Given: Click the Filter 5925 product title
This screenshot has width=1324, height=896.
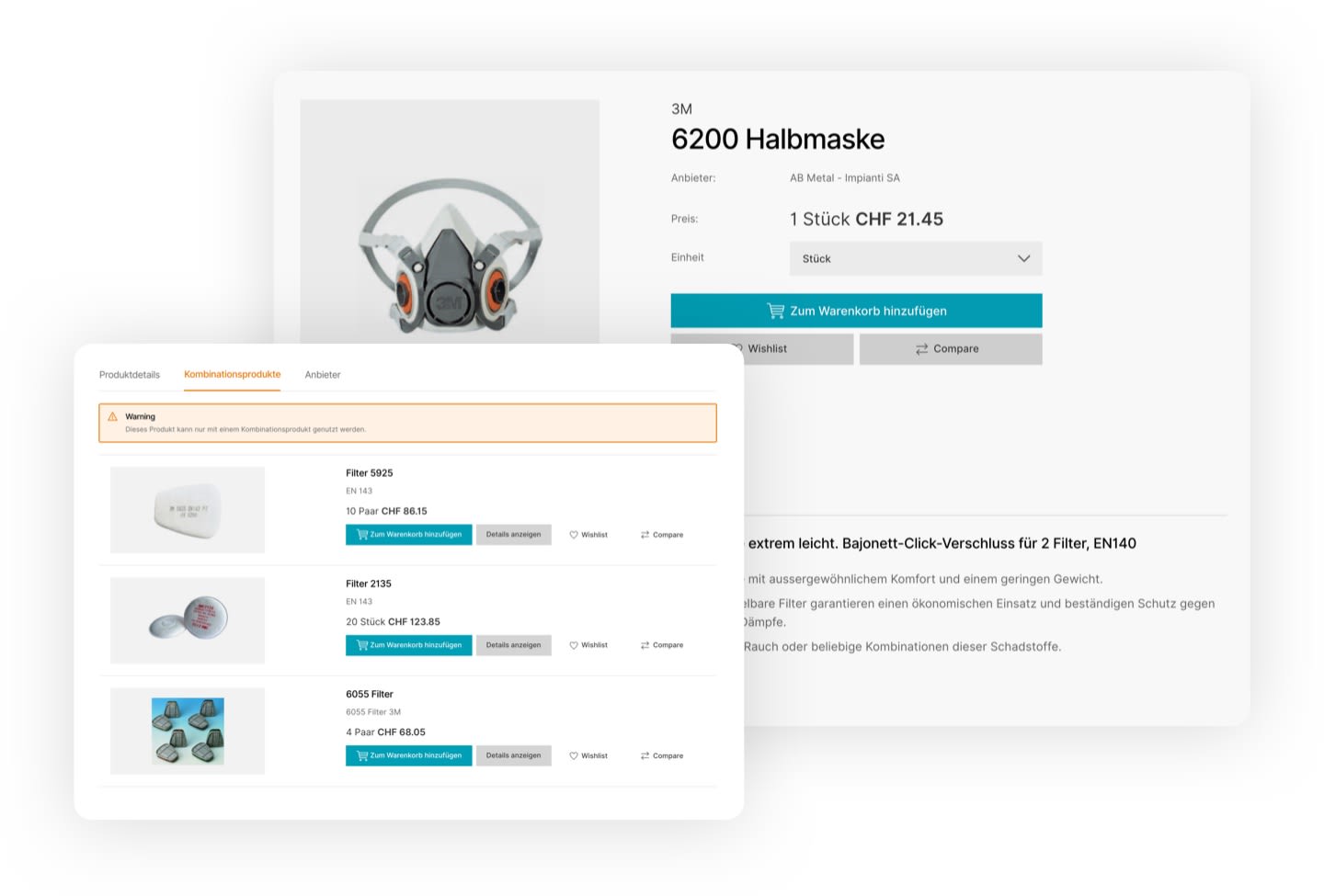Looking at the screenshot, I should click(370, 473).
